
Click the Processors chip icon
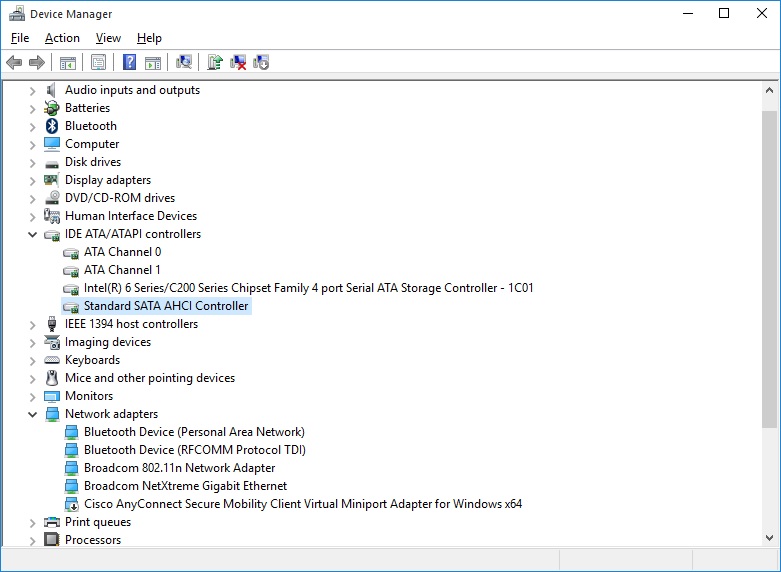52,540
